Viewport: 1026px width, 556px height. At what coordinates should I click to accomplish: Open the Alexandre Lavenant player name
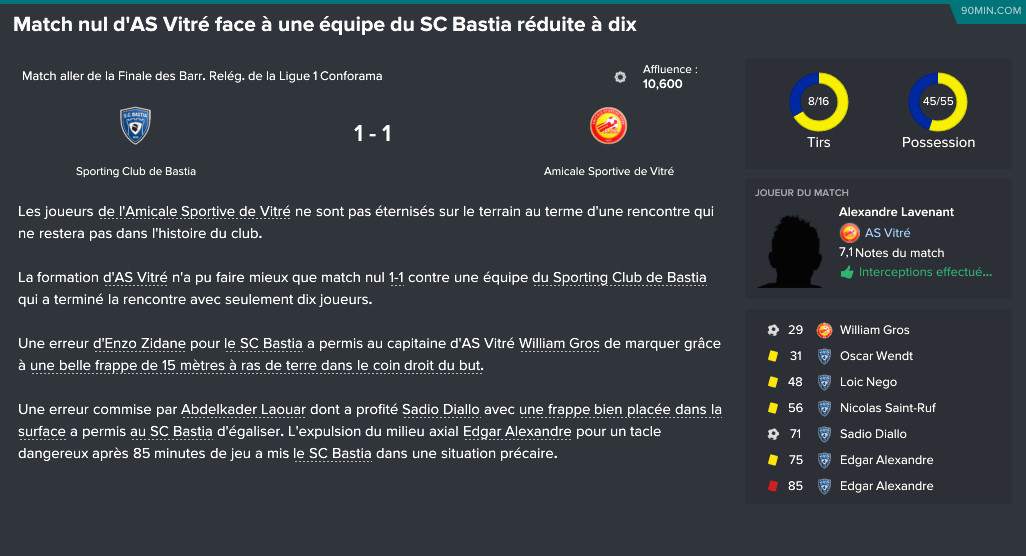tap(896, 212)
